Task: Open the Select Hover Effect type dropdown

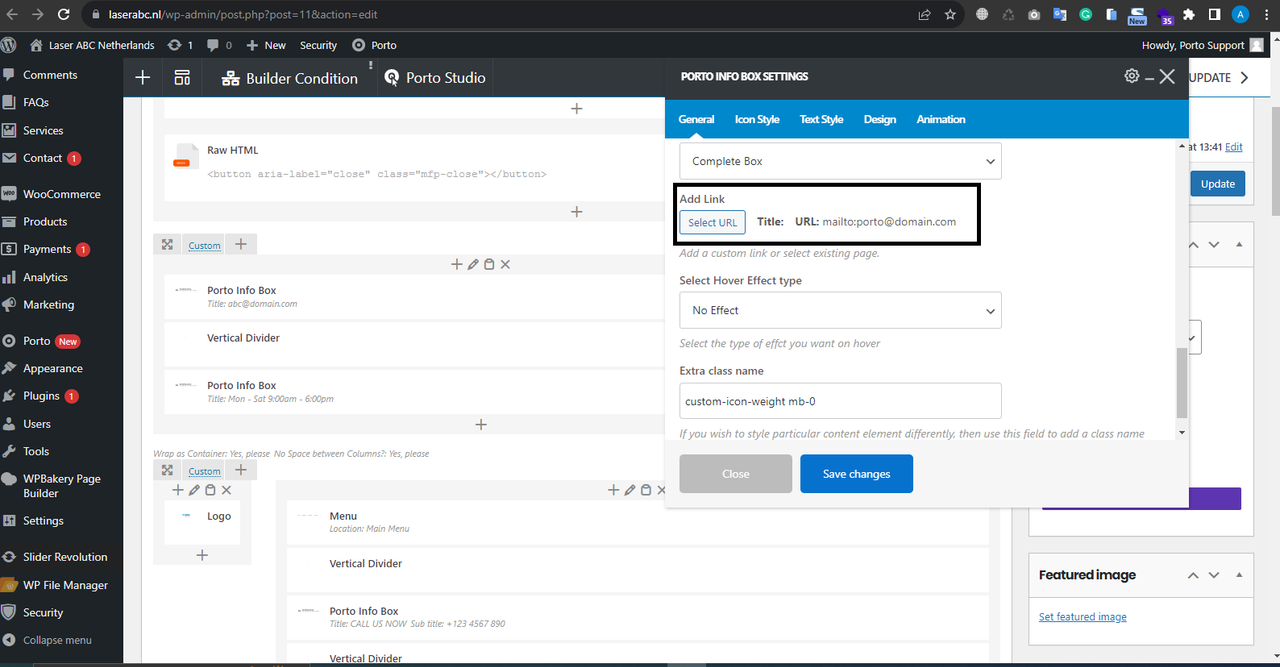Action: 840,310
